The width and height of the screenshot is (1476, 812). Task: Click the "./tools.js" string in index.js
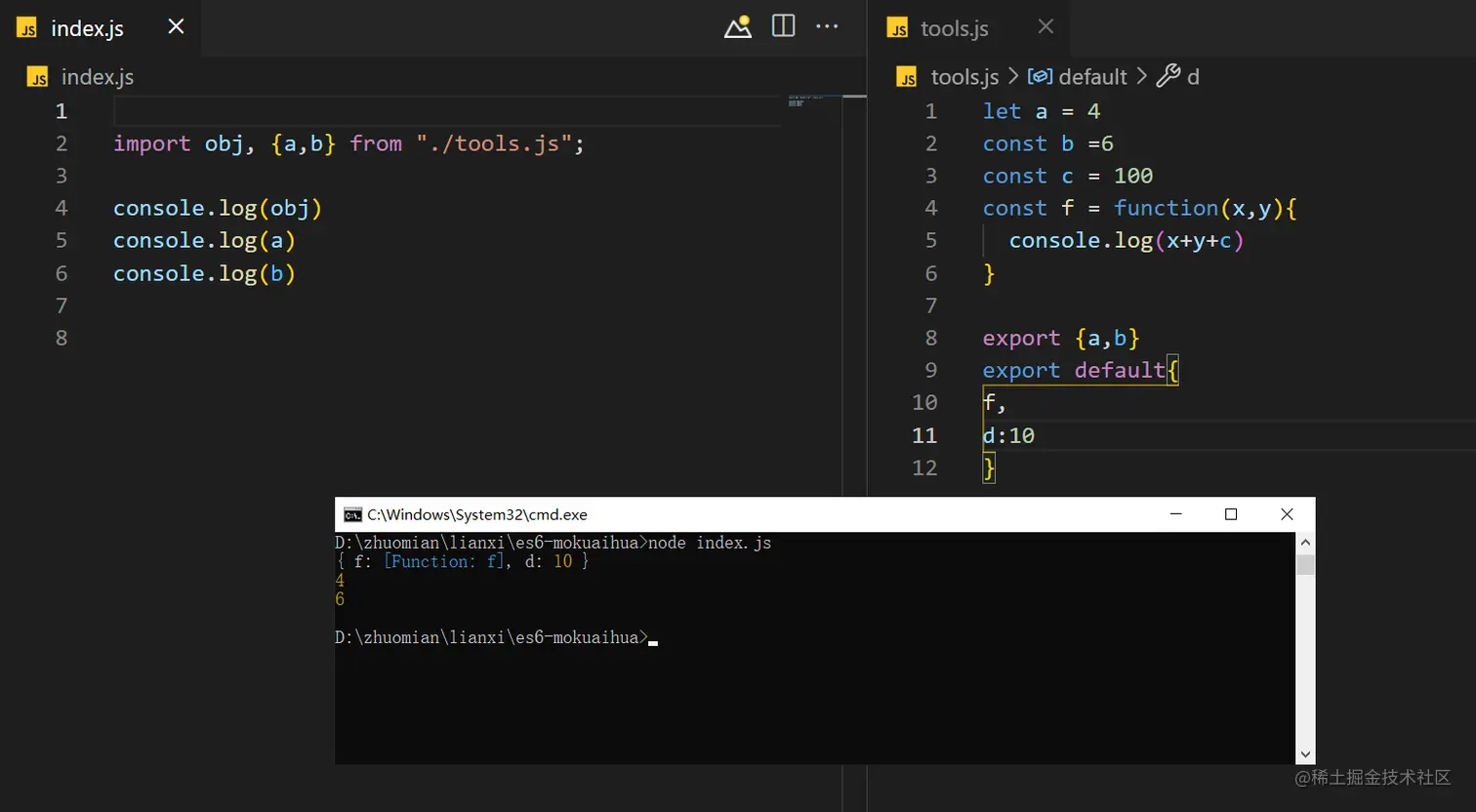[x=493, y=143]
